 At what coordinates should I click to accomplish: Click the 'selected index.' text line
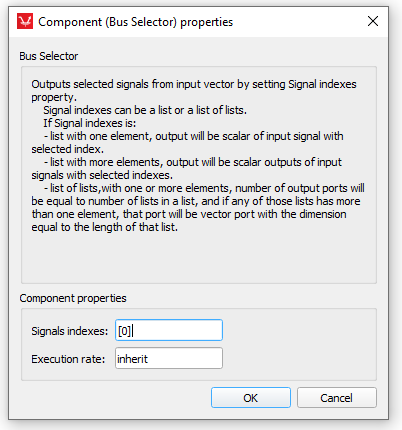(68, 149)
